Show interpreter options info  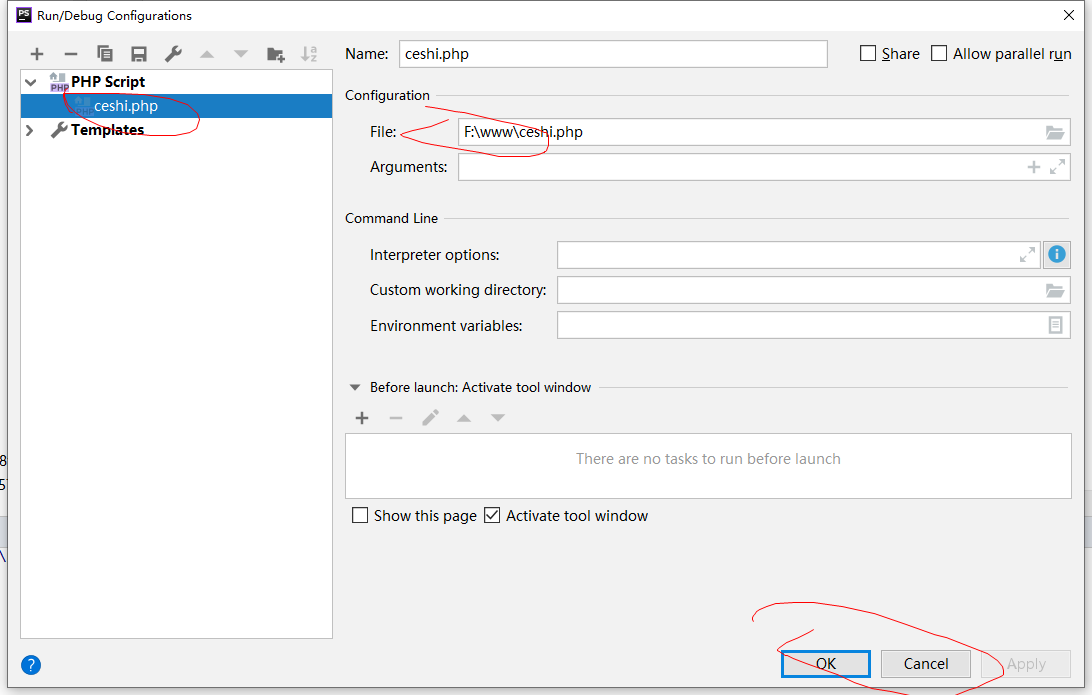[1056, 254]
